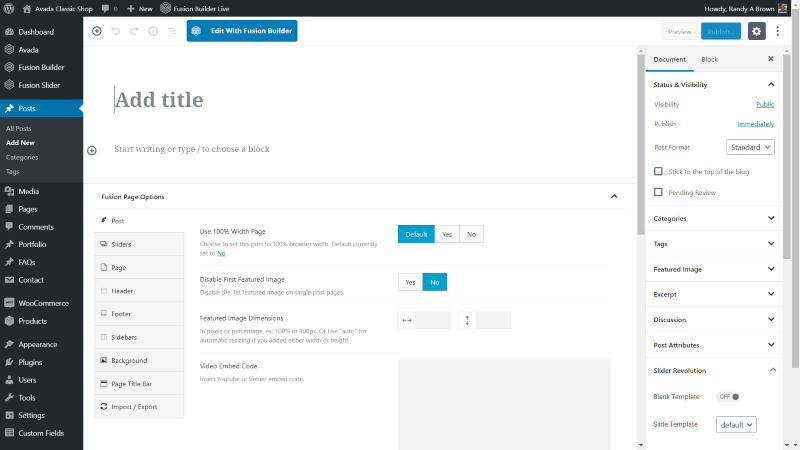Toggle the settings gear icon
This screenshot has width=800, height=450.
pyautogui.click(x=756, y=31)
